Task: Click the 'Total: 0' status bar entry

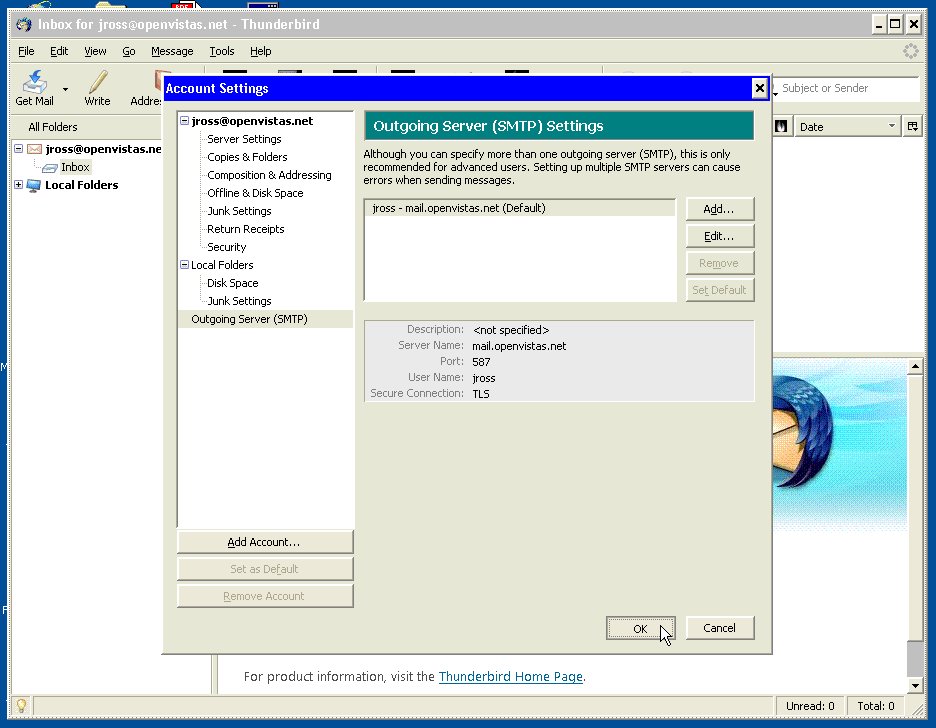Action: tap(876, 706)
